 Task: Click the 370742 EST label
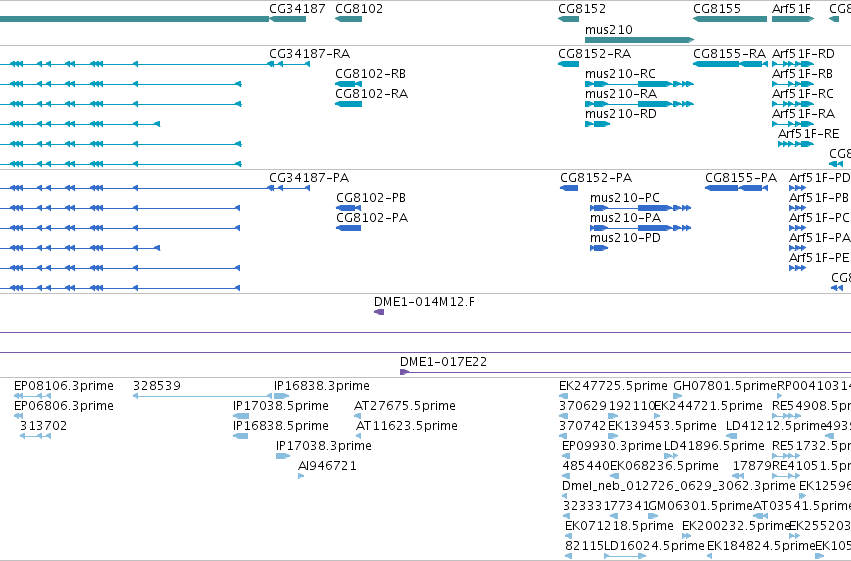click(582, 426)
